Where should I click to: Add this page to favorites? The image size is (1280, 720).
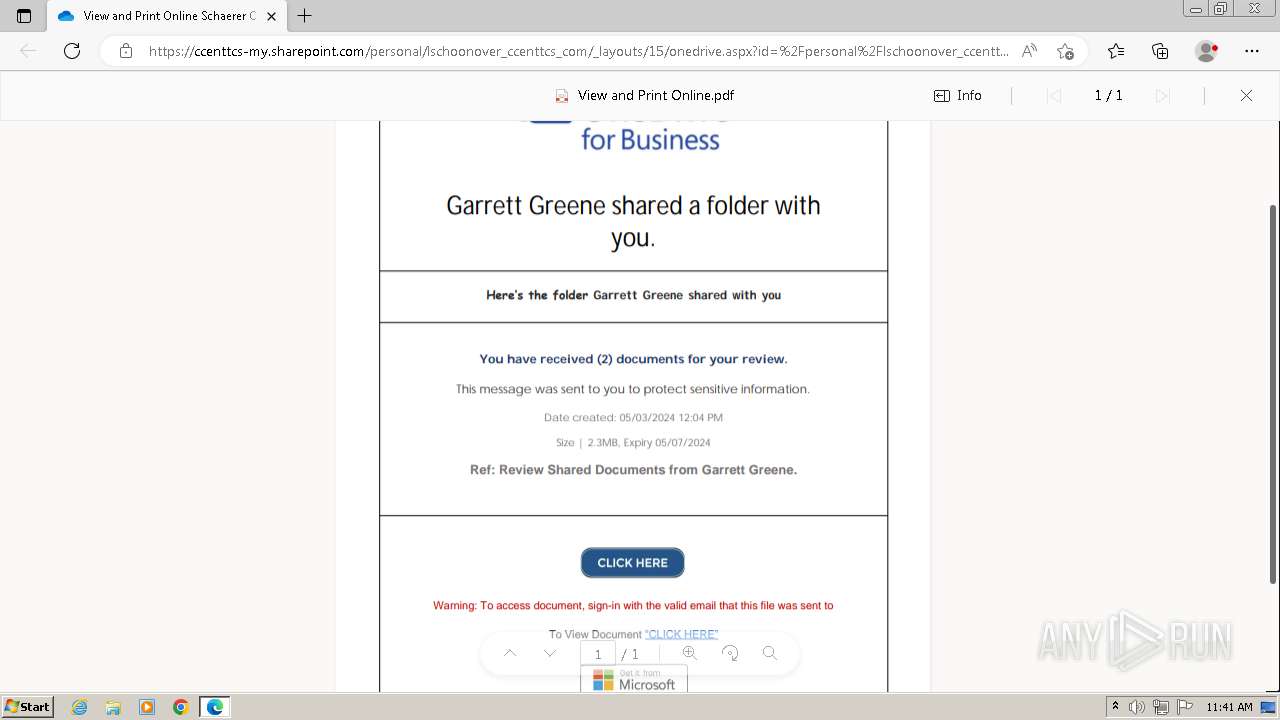coord(1065,51)
